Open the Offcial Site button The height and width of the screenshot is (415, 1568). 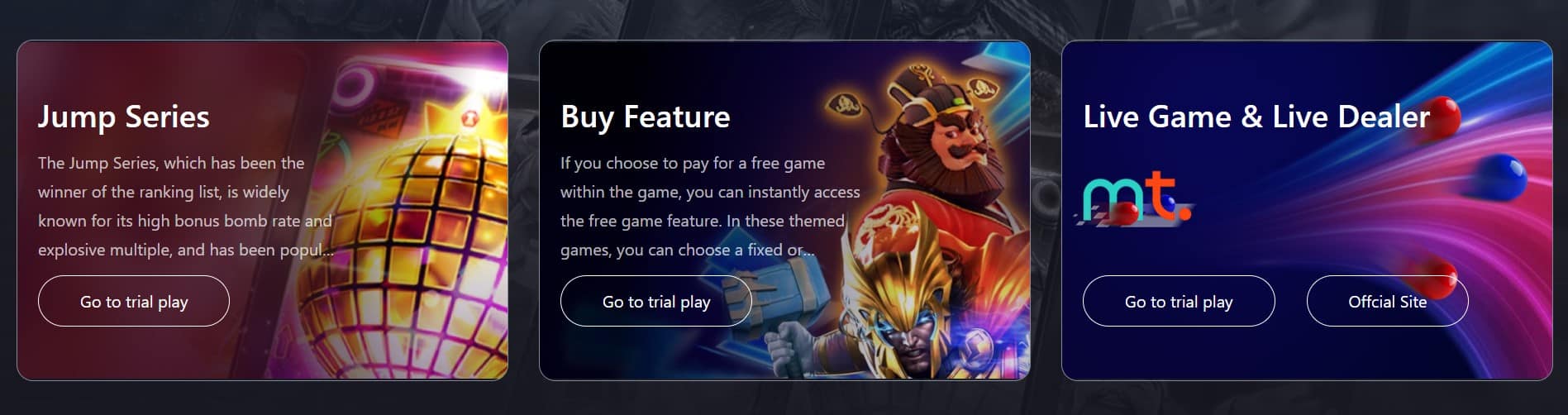click(x=1387, y=301)
